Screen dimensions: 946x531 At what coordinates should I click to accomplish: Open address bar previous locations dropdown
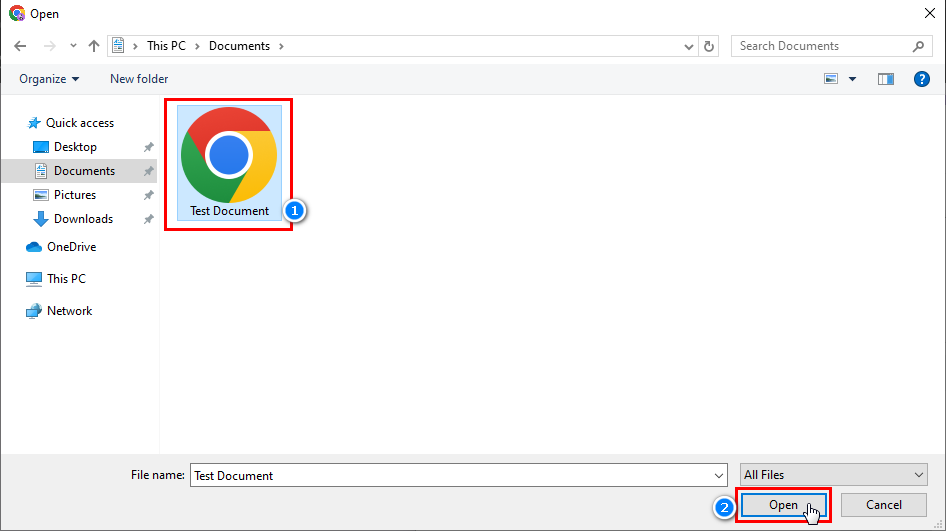(688, 46)
